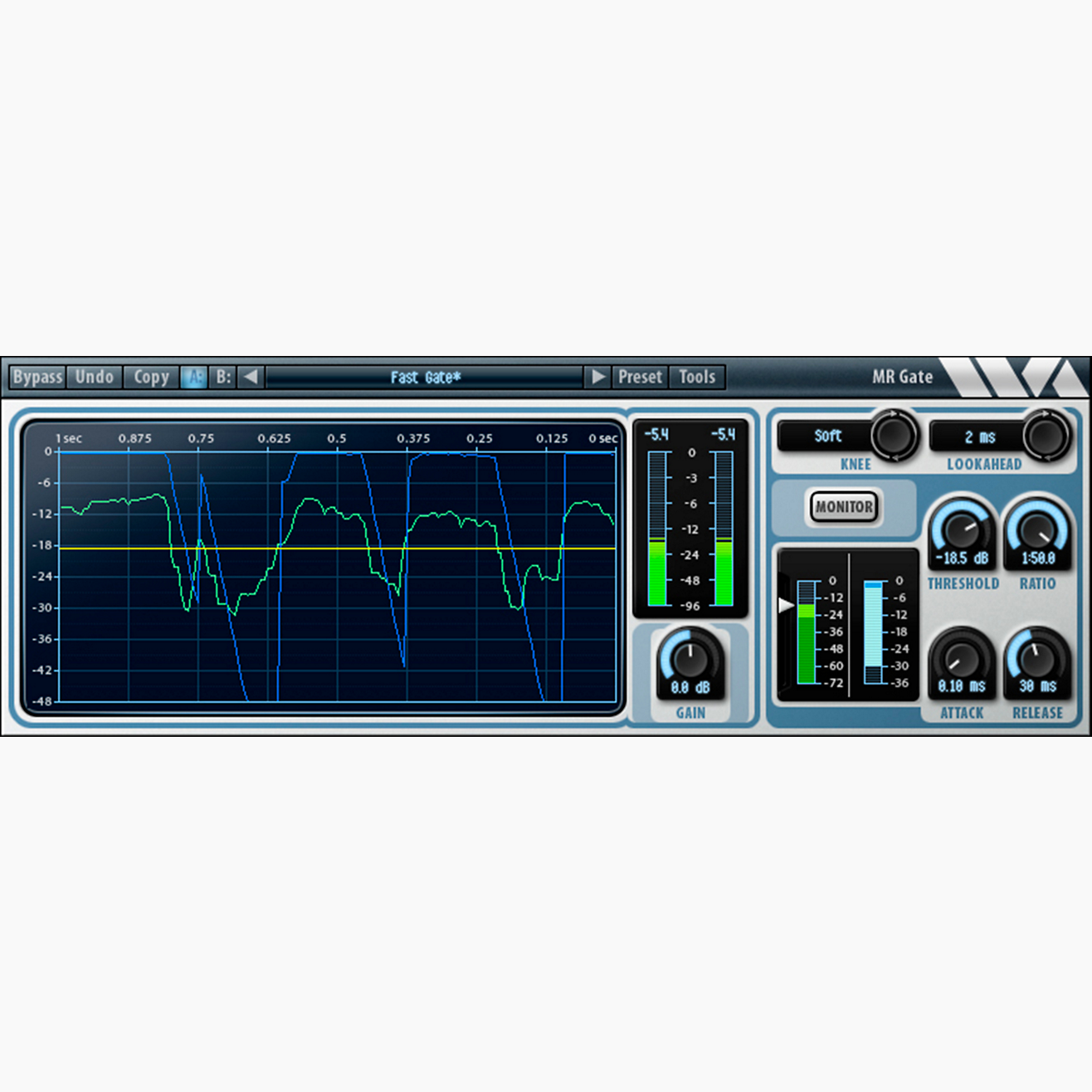Go to previous preset with left arrow

point(251,377)
